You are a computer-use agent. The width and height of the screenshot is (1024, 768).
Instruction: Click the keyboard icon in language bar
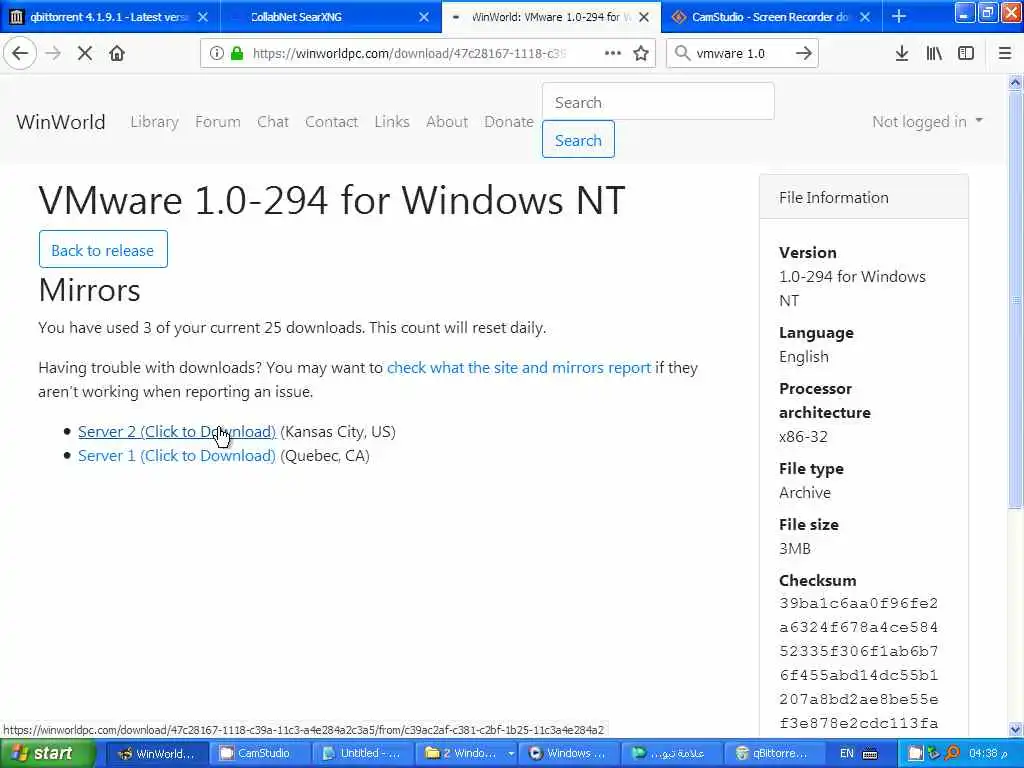tap(869, 754)
